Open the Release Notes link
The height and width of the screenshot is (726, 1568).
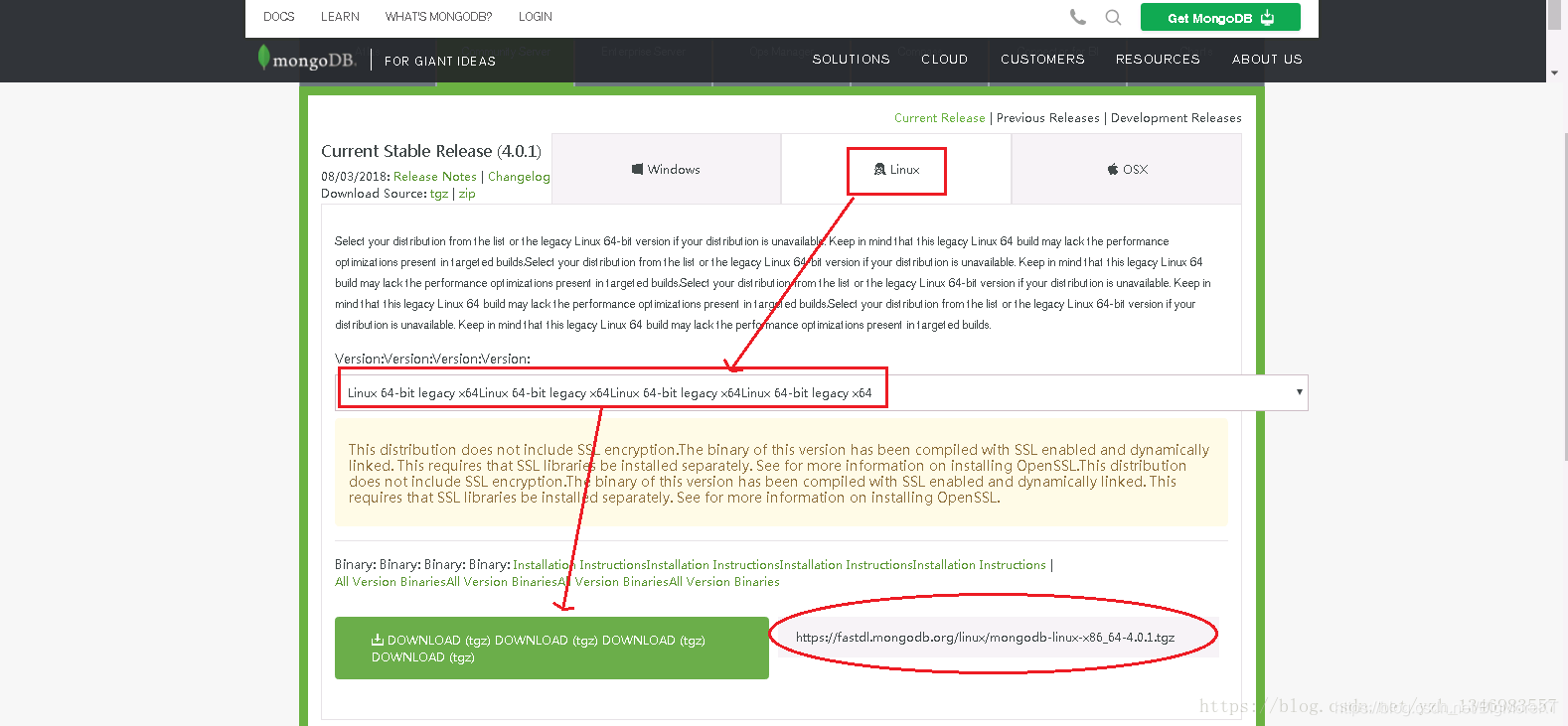pyautogui.click(x=435, y=177)
